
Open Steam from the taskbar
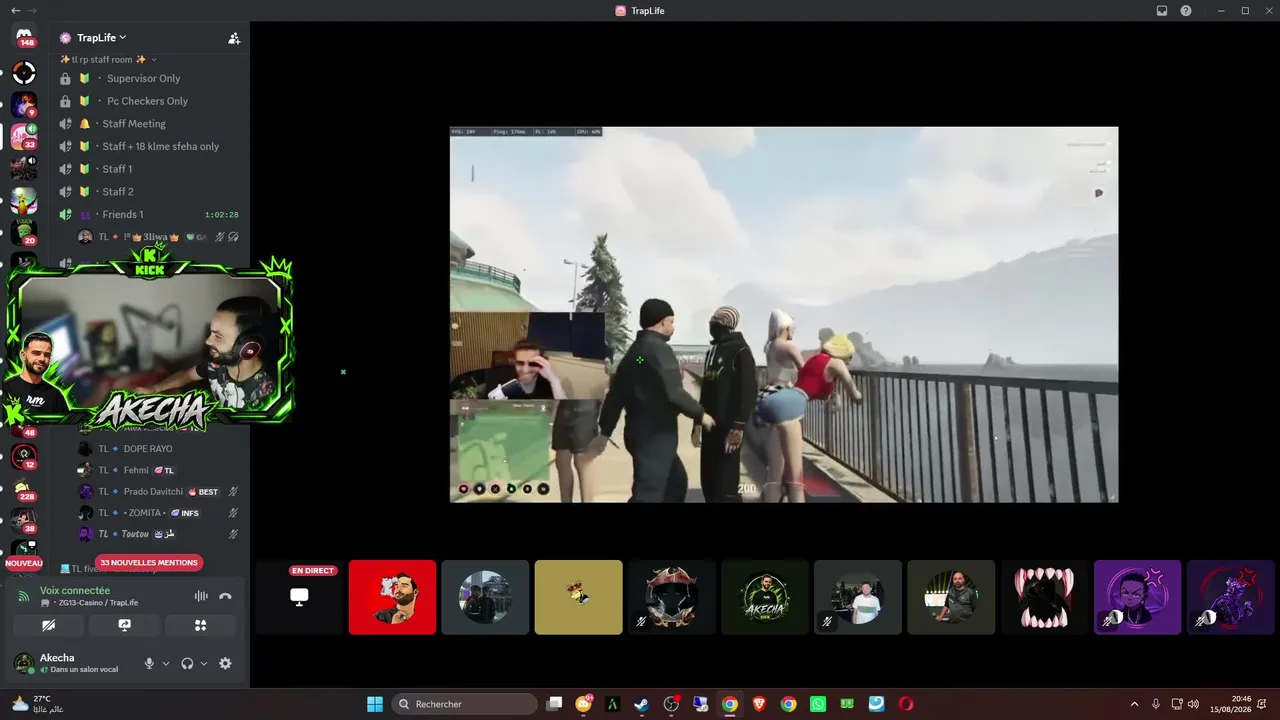tap(642, 704)
